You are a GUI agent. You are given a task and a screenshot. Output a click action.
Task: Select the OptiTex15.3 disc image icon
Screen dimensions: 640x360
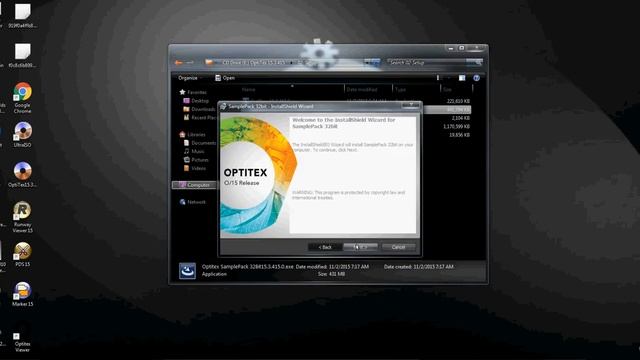point(22,174)
